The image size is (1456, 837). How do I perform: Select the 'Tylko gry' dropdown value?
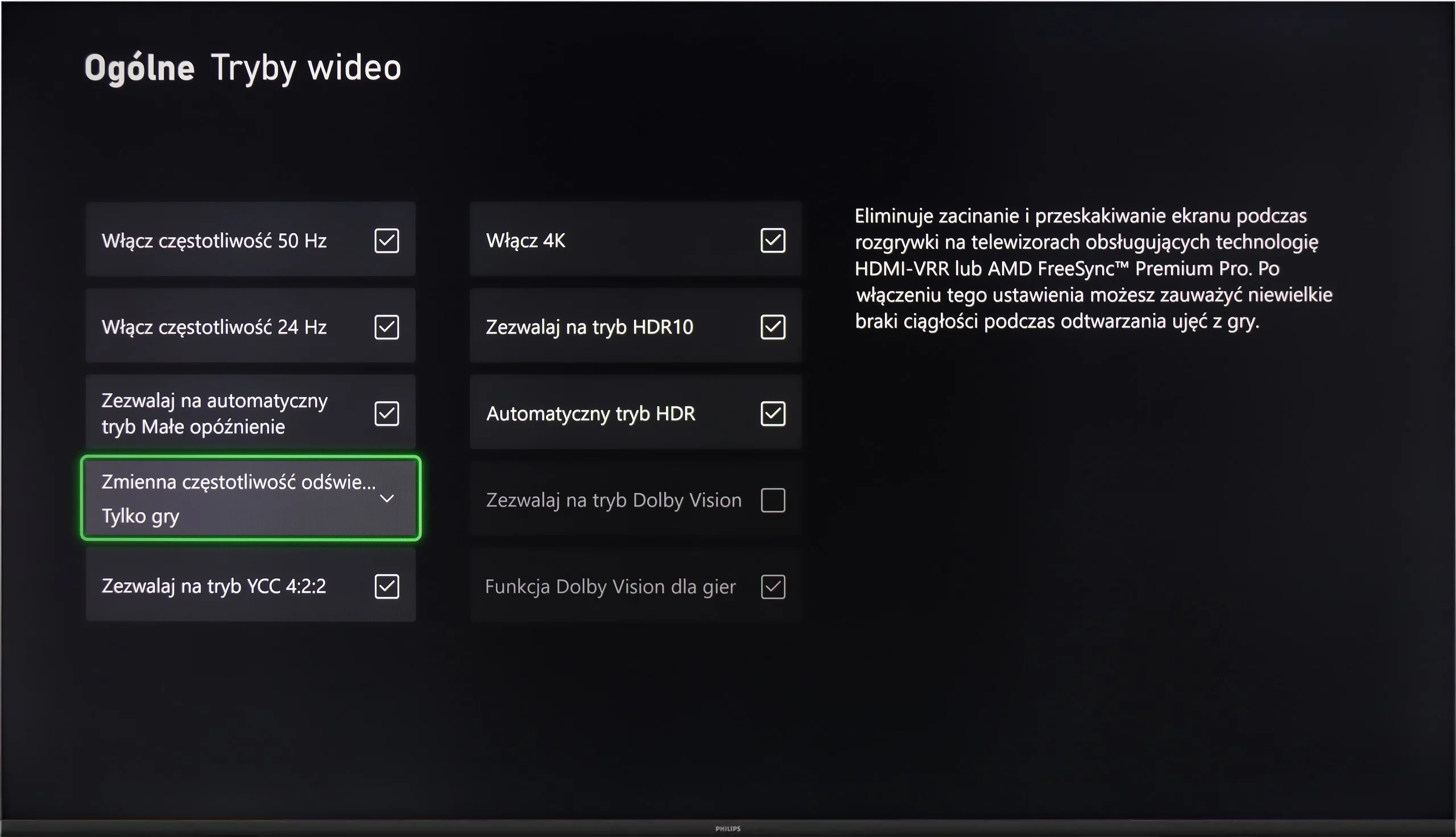[141, 516]
